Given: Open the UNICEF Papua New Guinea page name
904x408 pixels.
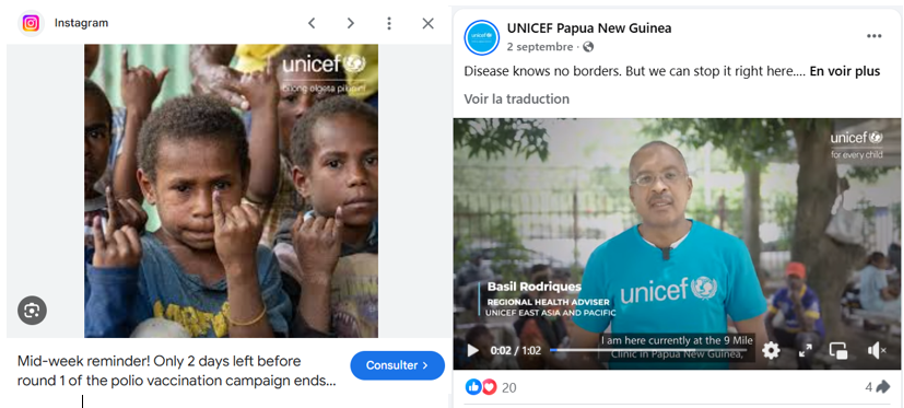Looking at the screenshot, I should click(589, 28).
